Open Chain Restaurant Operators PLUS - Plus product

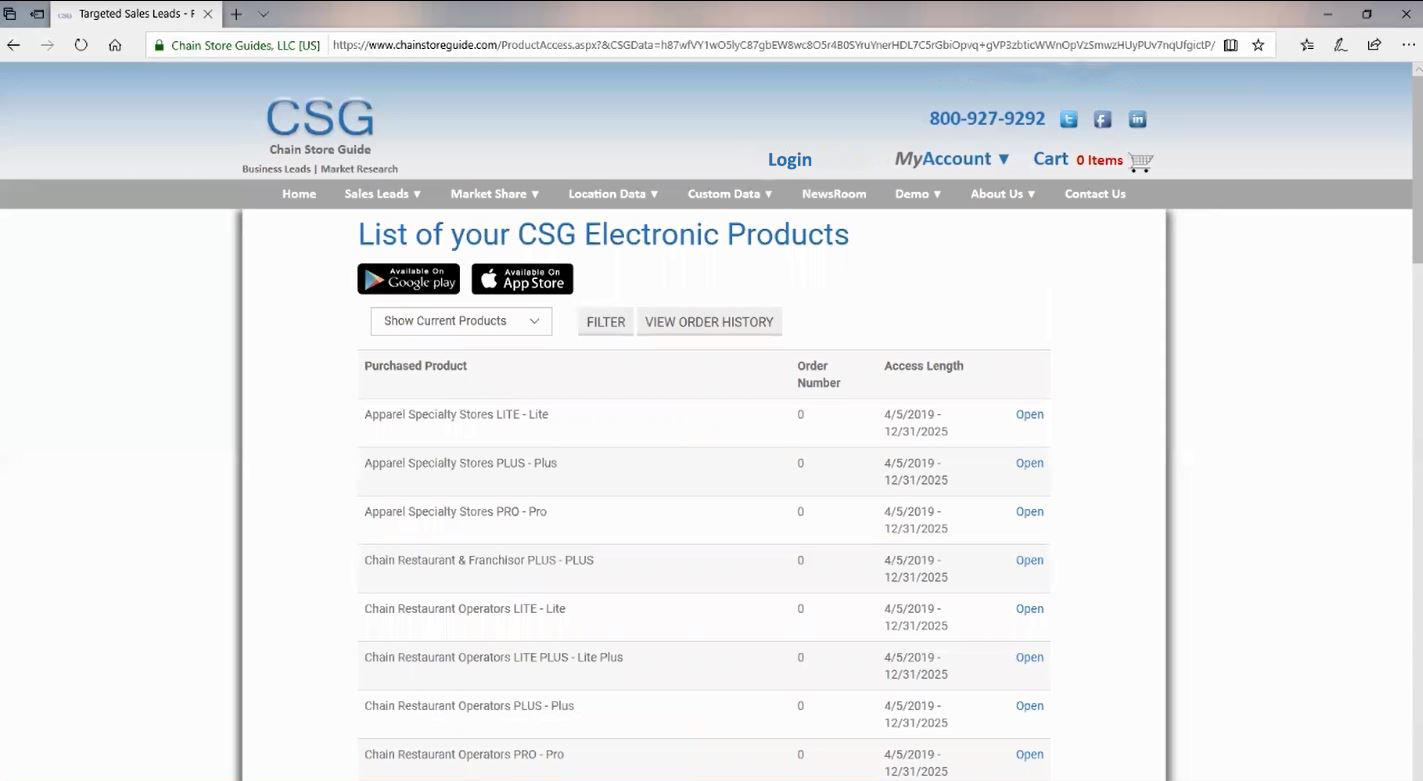click(1029, 706)
